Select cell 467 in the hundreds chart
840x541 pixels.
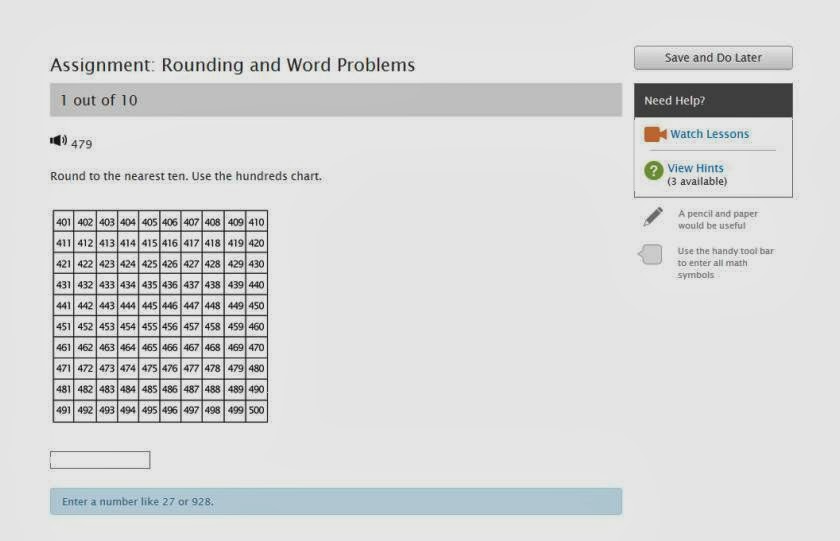pyautogui.click(x=191, y=348)
